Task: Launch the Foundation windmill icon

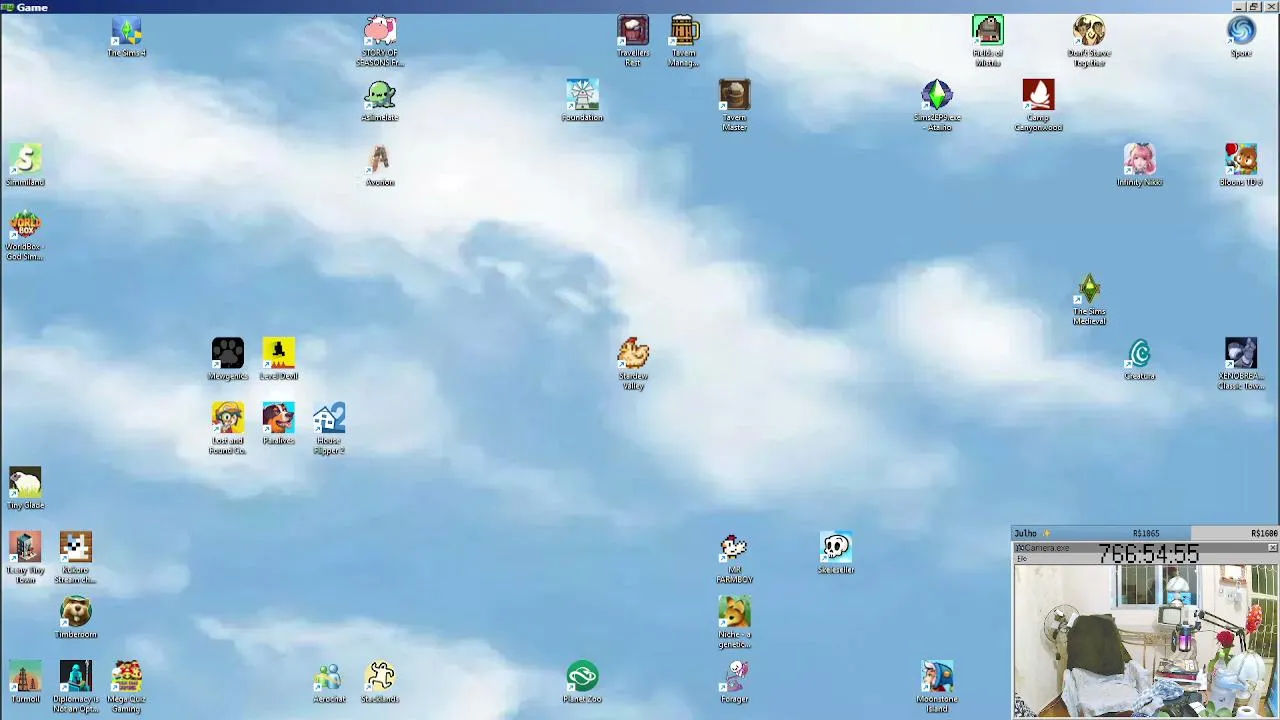Action: tap(582, 96)
